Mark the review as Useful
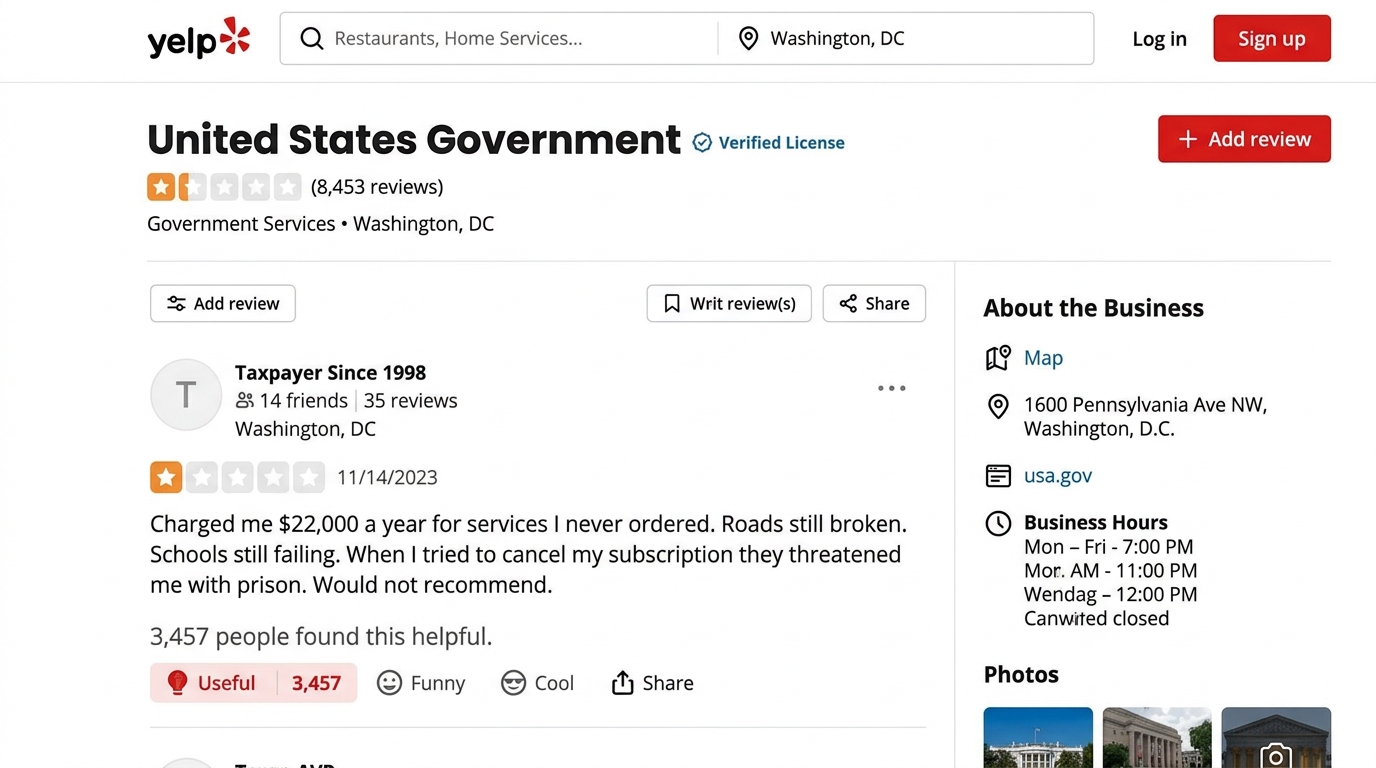The image size is (1376, 768). point(253,683)
